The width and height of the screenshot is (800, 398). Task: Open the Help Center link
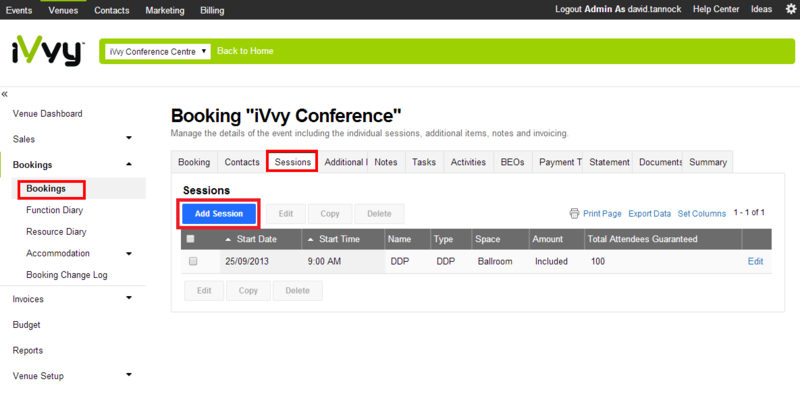(716, 9)
